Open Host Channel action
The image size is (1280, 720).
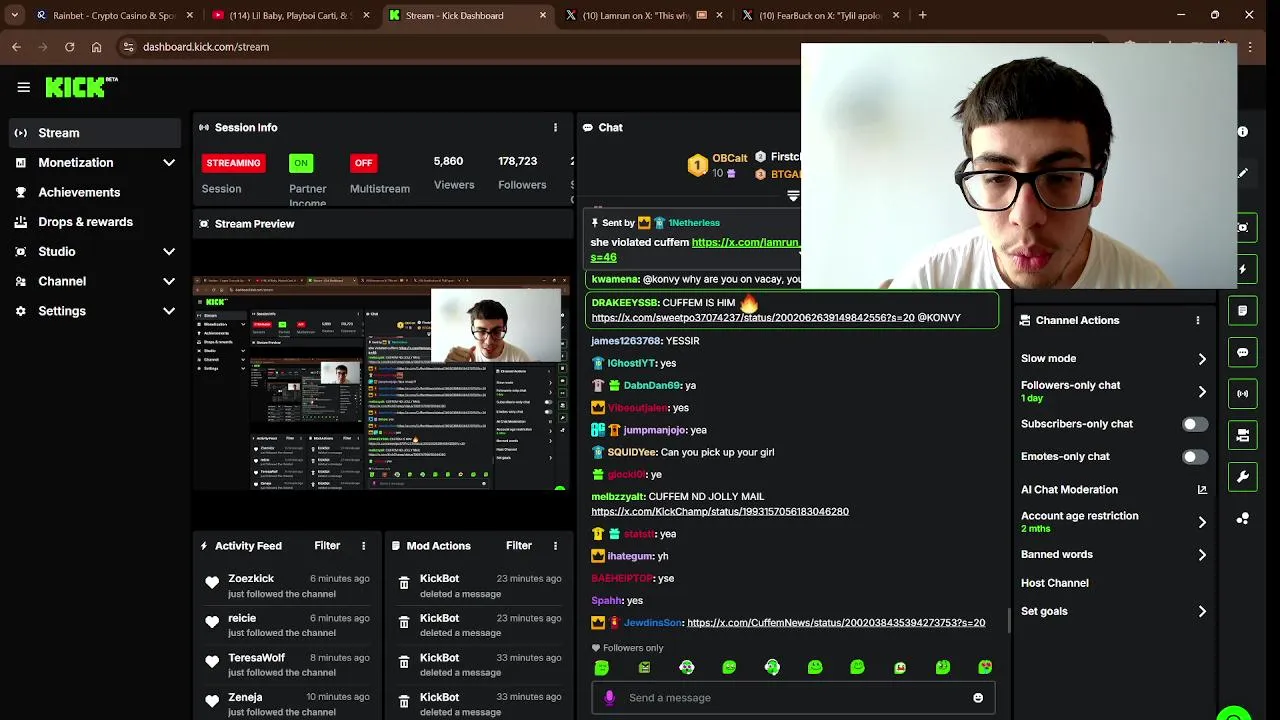point(1055,583)
